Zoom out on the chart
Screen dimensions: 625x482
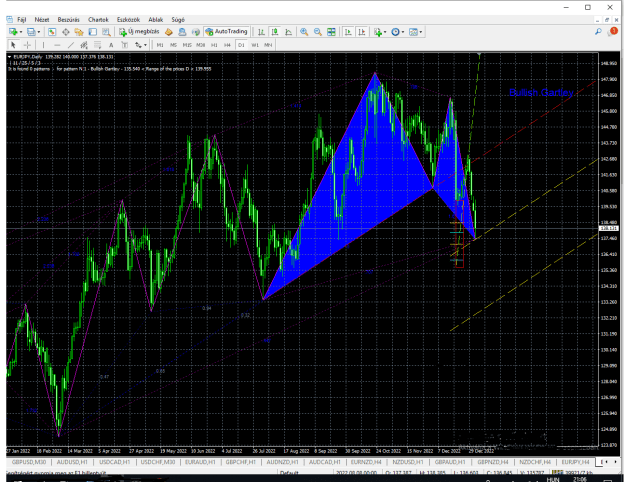coord(318,32)
